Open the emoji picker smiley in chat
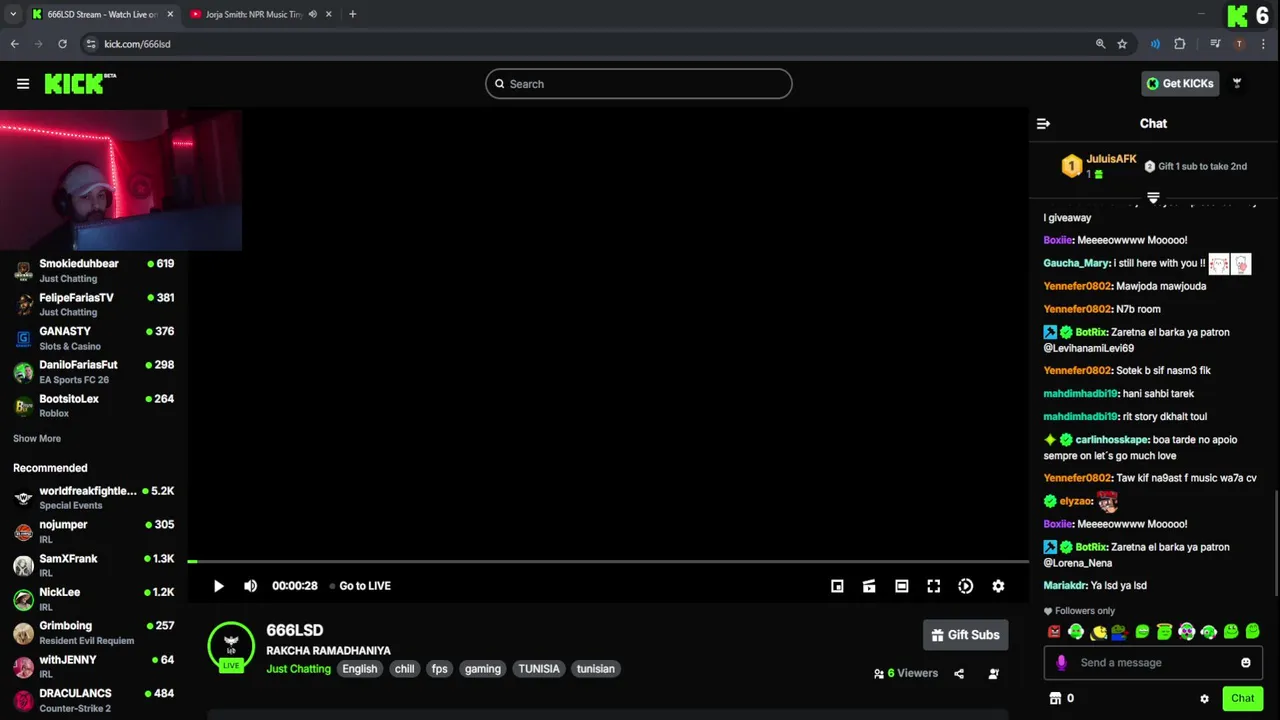 pyautogui.click(x=1246, y=663)
